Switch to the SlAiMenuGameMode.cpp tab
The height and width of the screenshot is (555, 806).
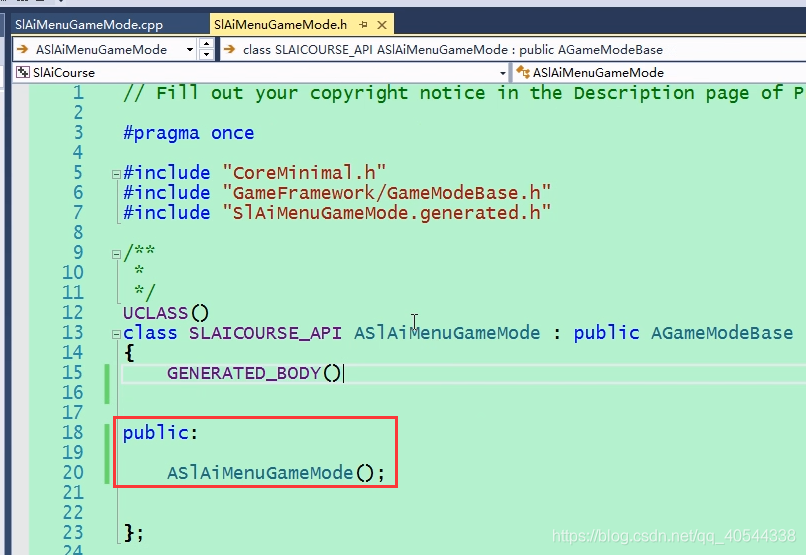tap(88, 24)
